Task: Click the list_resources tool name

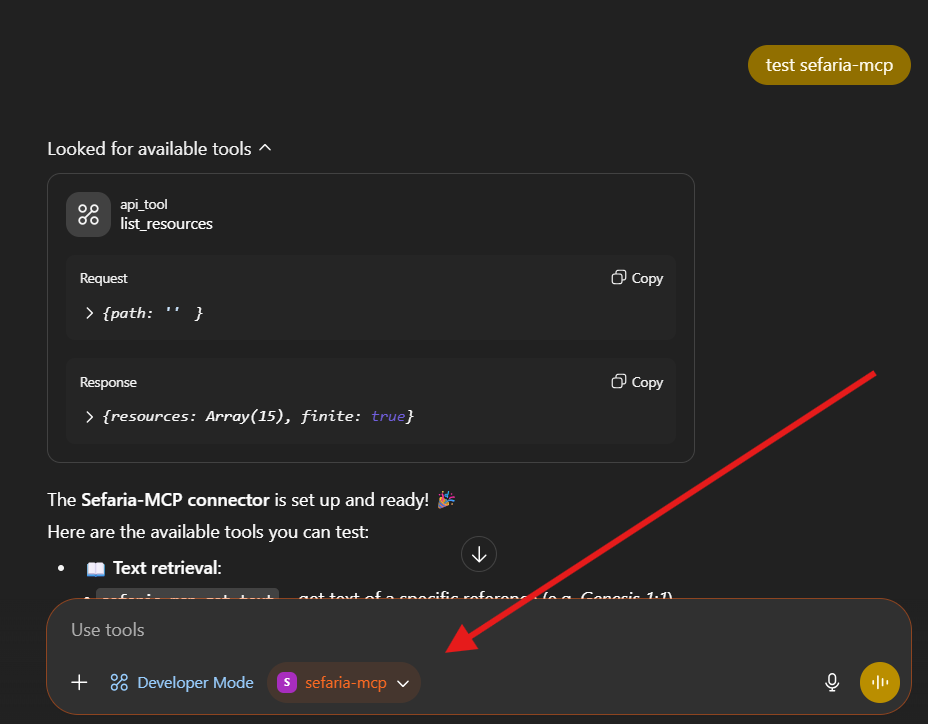Action: tap(166, 224)
